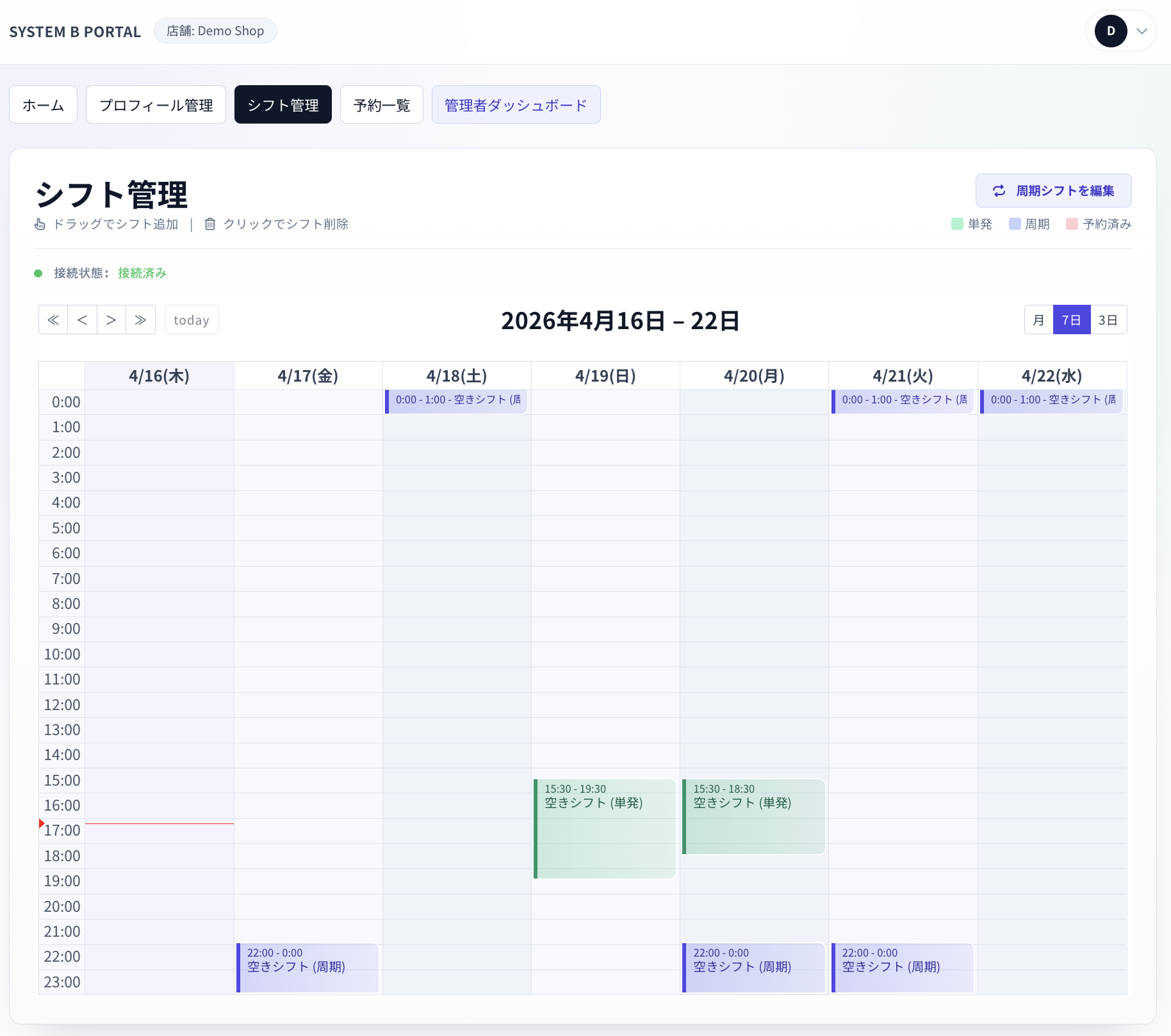
Task: Click the green connection status dot
Action: (x=38, y=273)
